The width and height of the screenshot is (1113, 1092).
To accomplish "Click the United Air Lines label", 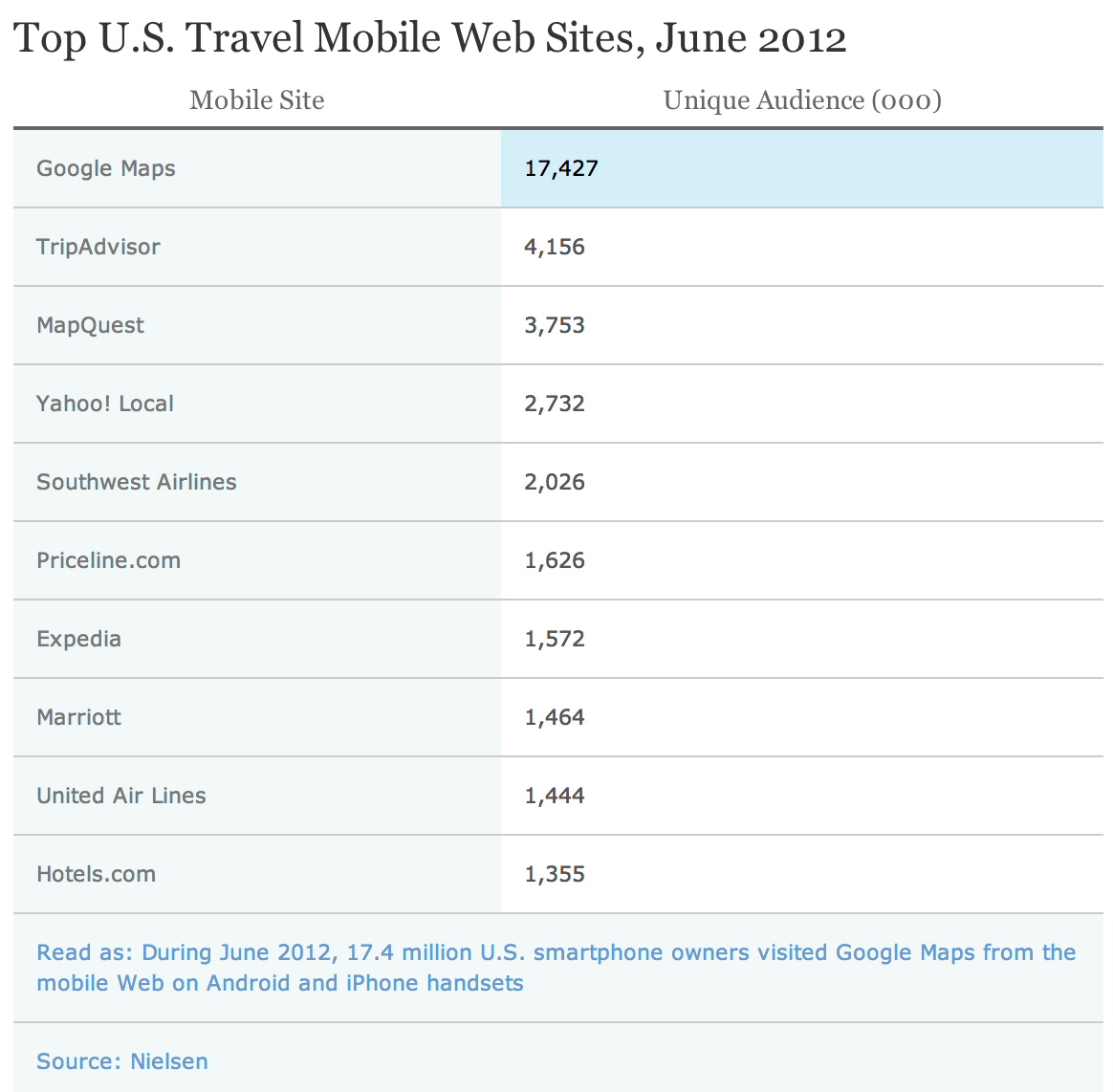I will click(121, 797).
